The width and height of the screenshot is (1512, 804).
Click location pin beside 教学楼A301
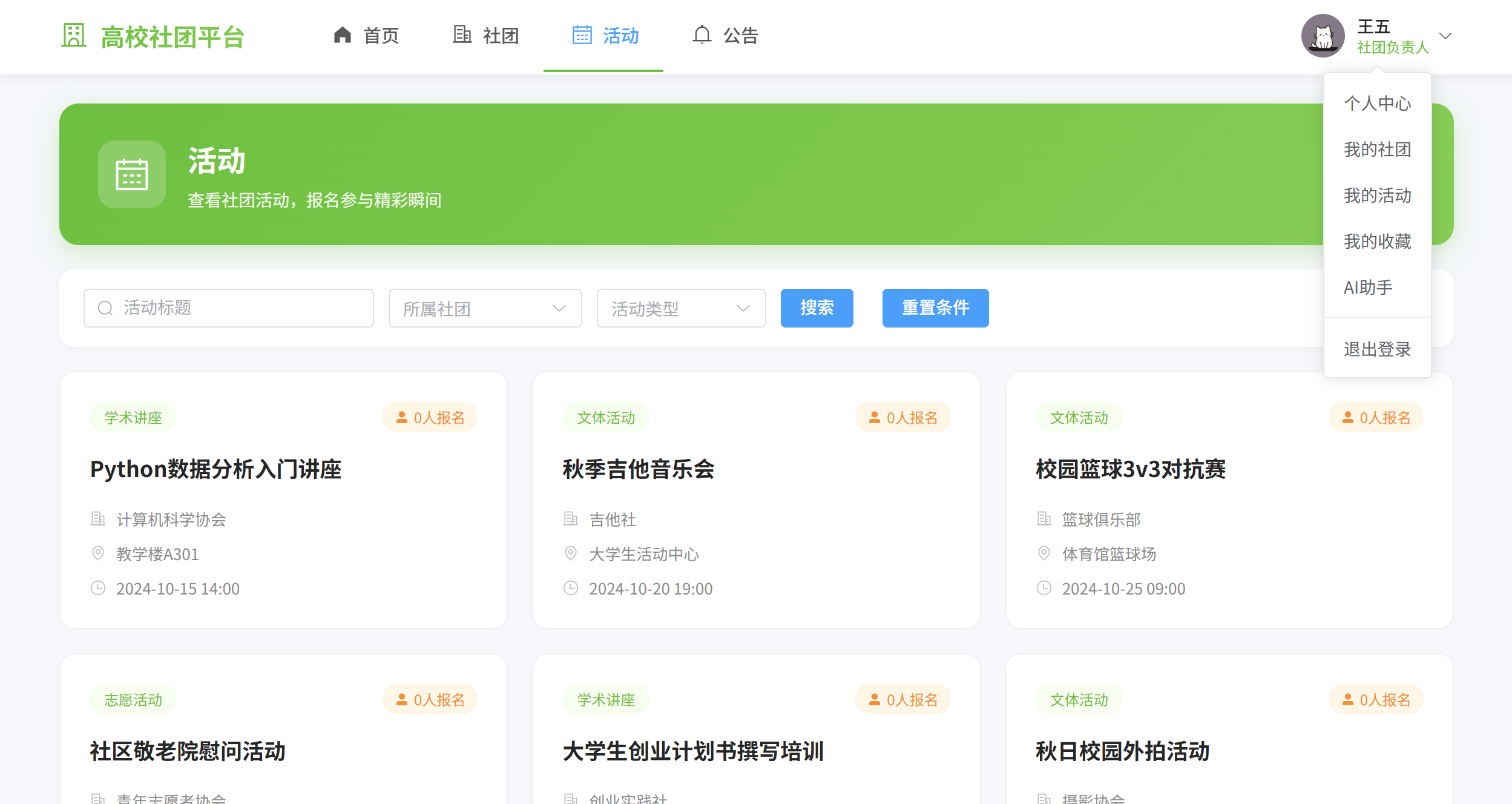point(98,553)
